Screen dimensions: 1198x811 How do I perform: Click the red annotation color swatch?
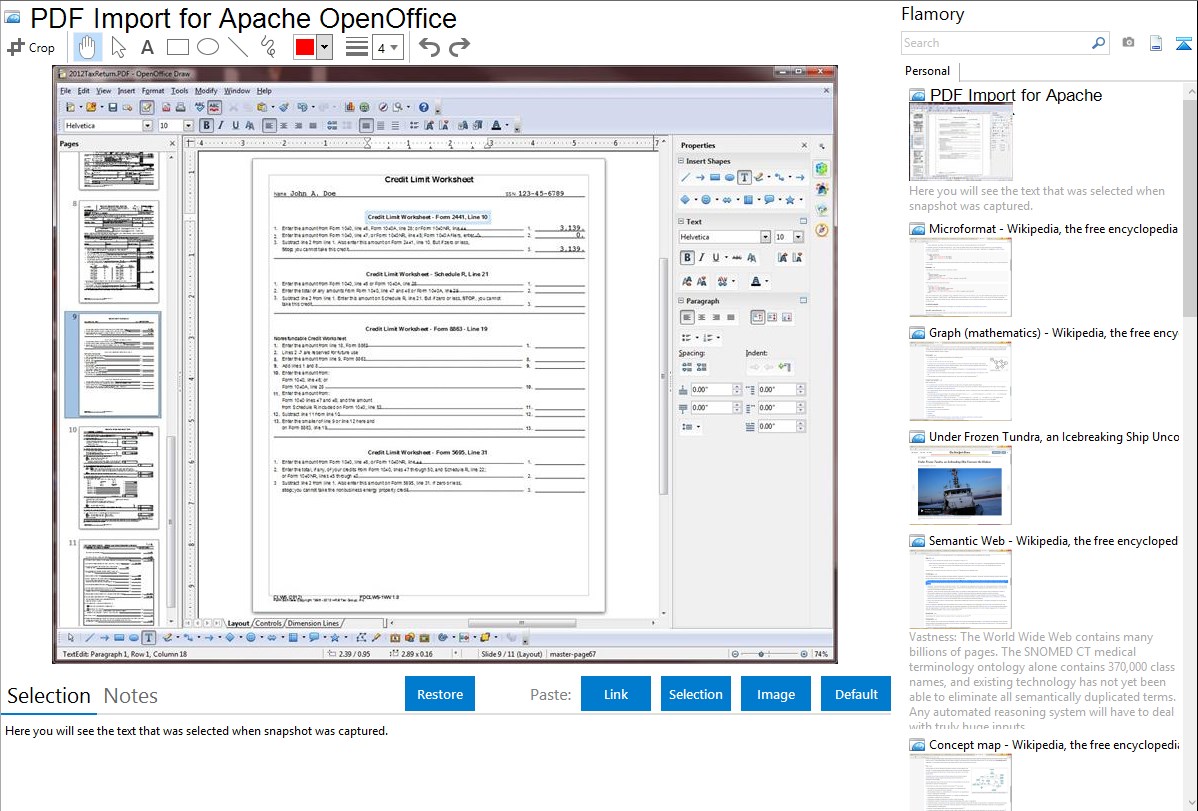point(305,47)
